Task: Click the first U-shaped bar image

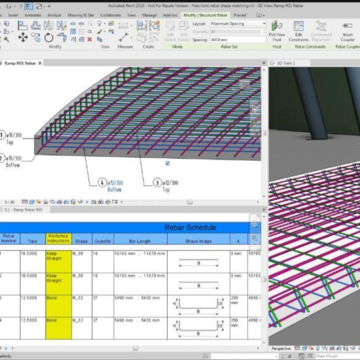Action: coord(198,306)
